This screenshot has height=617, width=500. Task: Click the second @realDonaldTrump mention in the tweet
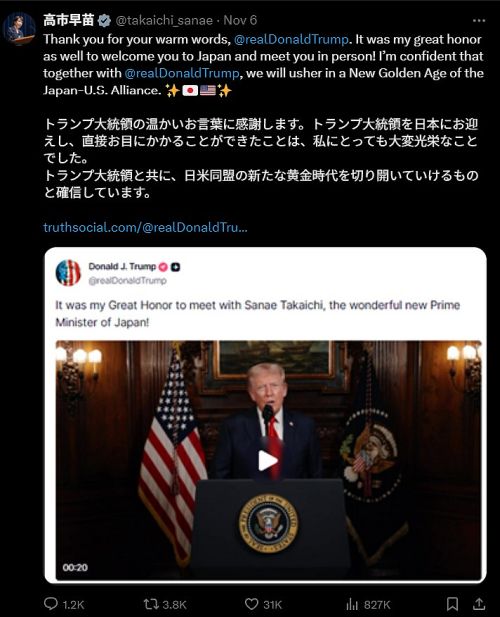click(182, 73)
